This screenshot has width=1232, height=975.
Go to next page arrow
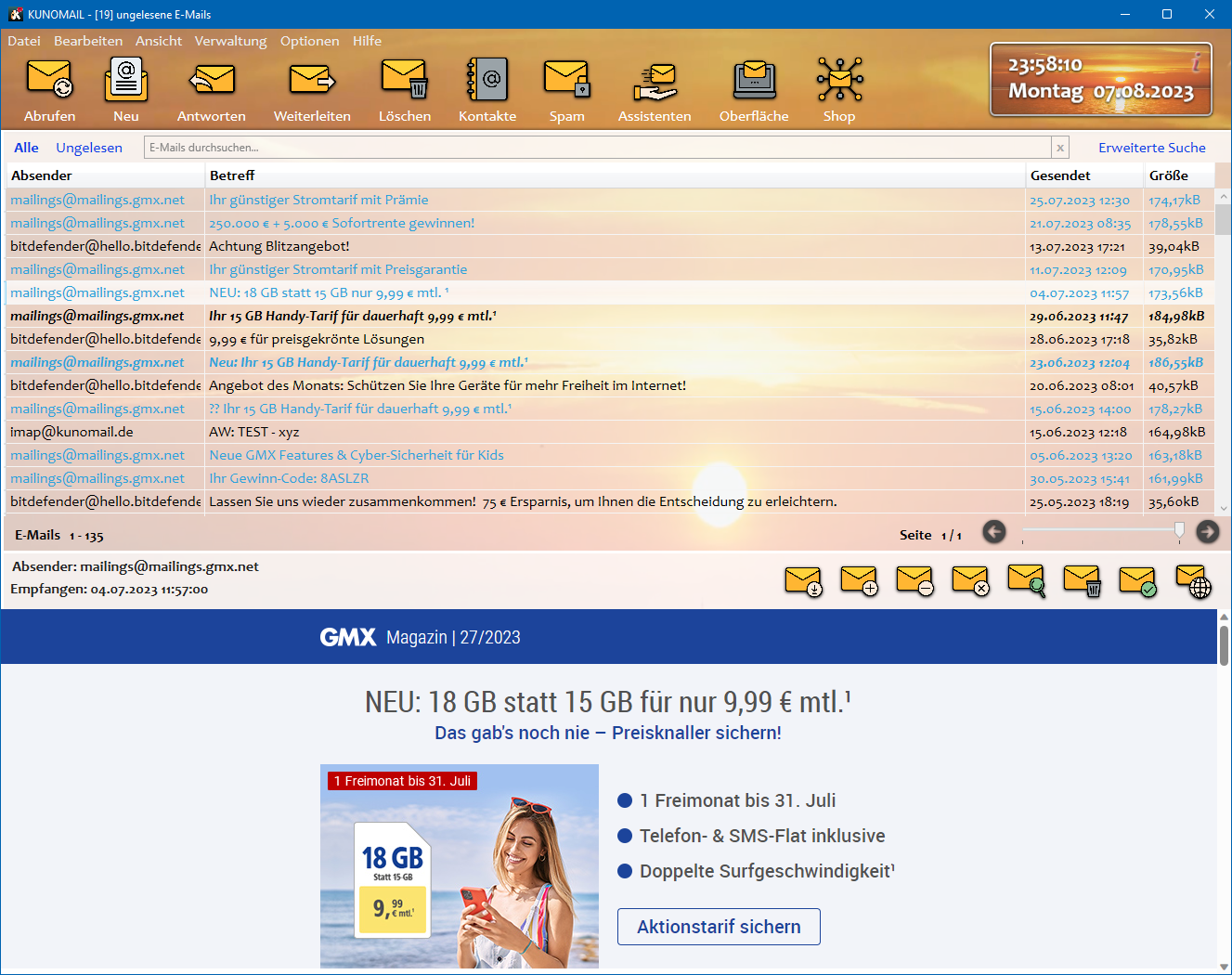(1208, 531)
